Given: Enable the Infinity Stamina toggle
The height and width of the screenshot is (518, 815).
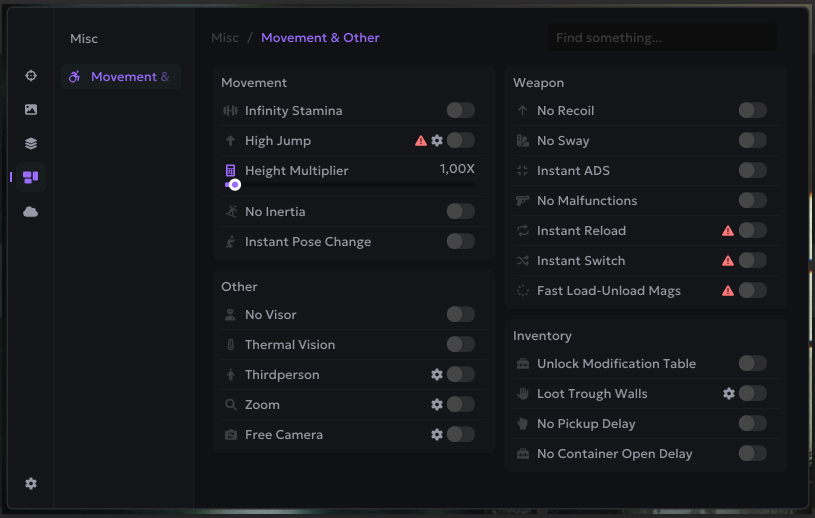Looking at the screenshot, I should point(460,111).
